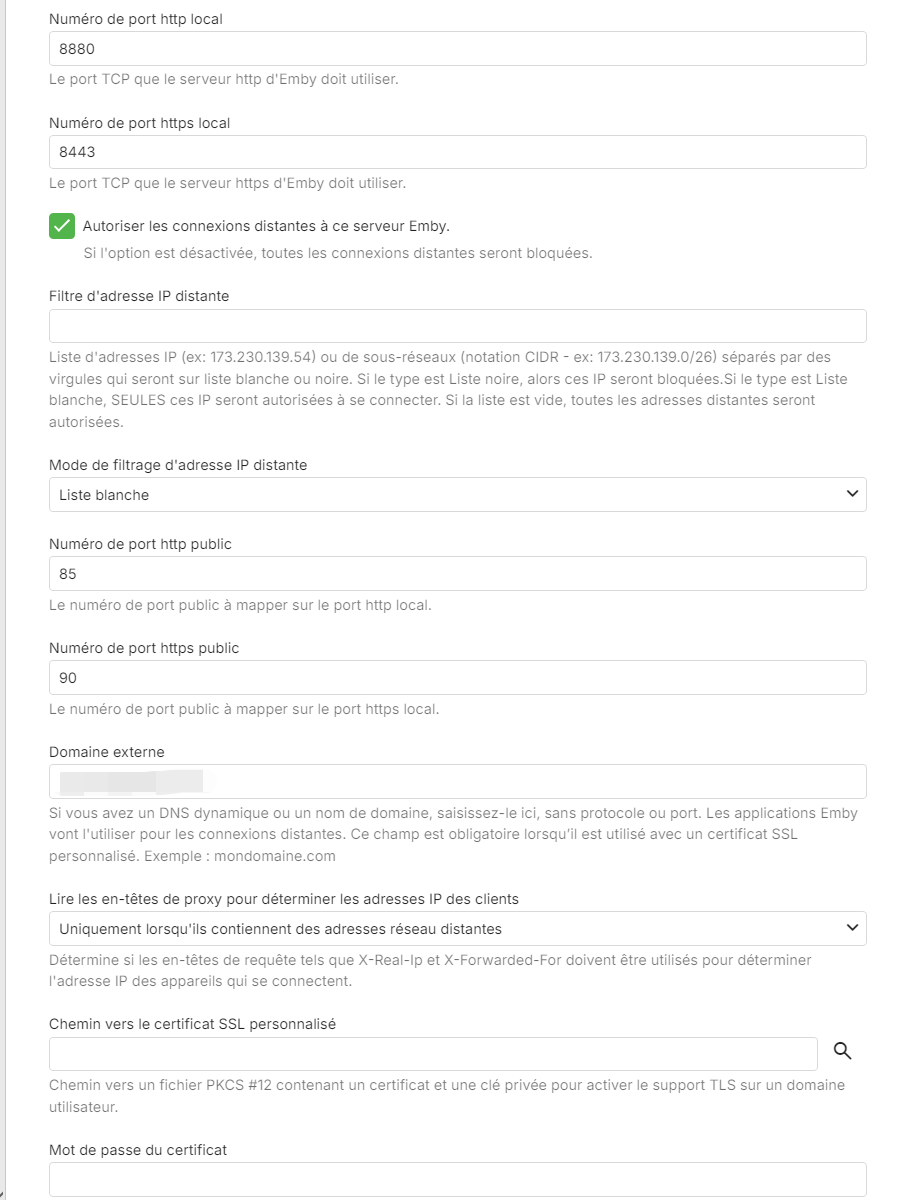
Task: Focus the 'Mot de passe du certificat' field
Action: click(457, 1179)
